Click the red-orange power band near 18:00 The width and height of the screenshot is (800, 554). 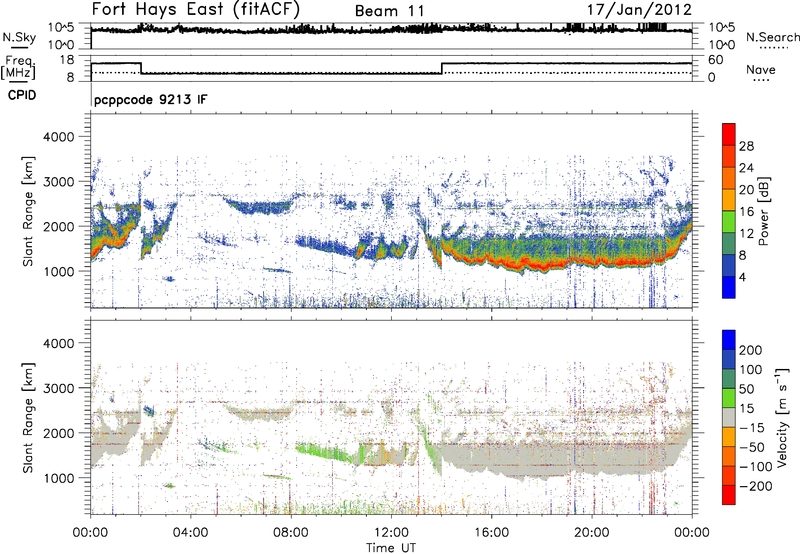(542, 264)
